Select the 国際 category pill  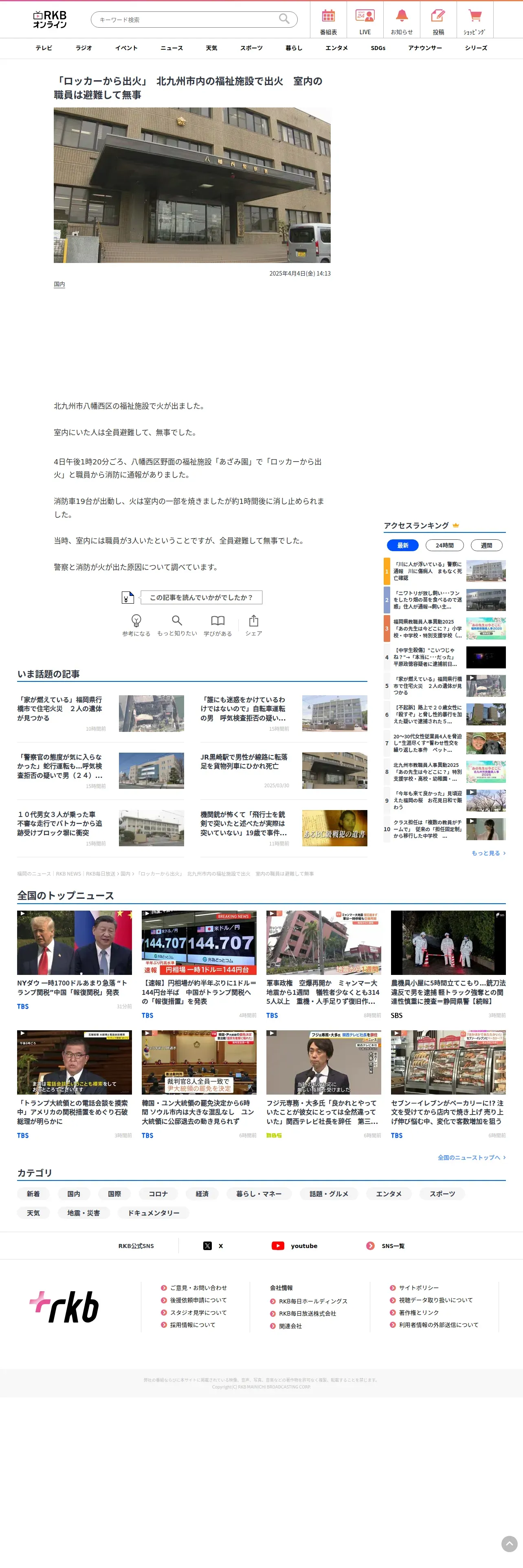pyautogui.click(x=114, y=1194)
